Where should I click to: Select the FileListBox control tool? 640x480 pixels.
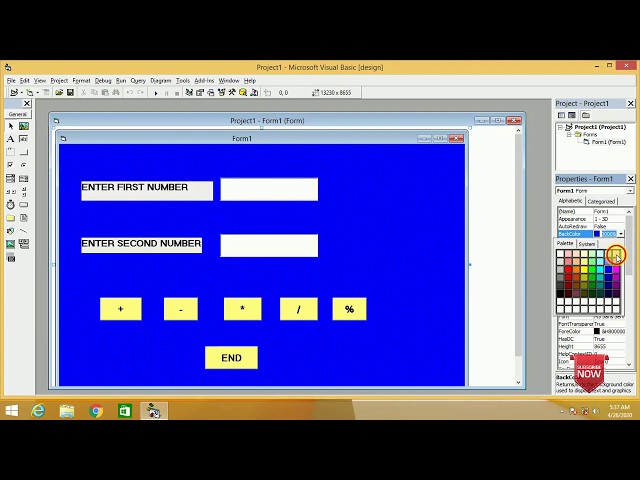pyautogui.click(x=24, y=218)
